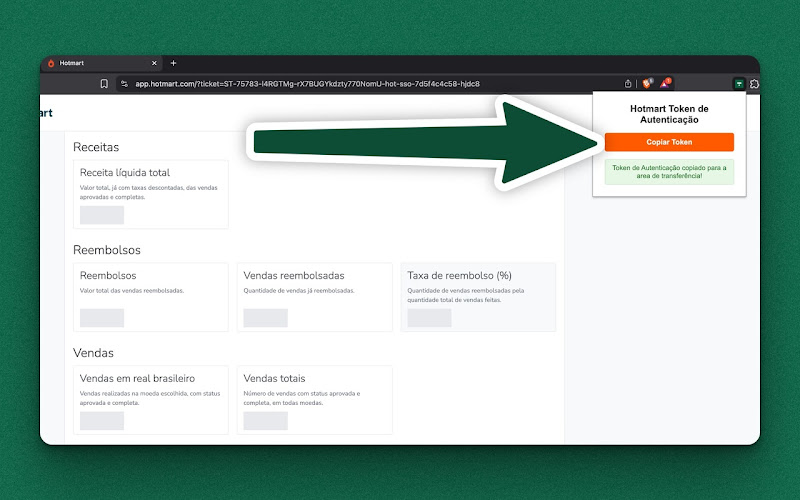Open Vendas em real brasileiro card
Image resolution: width=800 pixels, height=500 pixels.
pyautogui.click(x=151, y=400)
